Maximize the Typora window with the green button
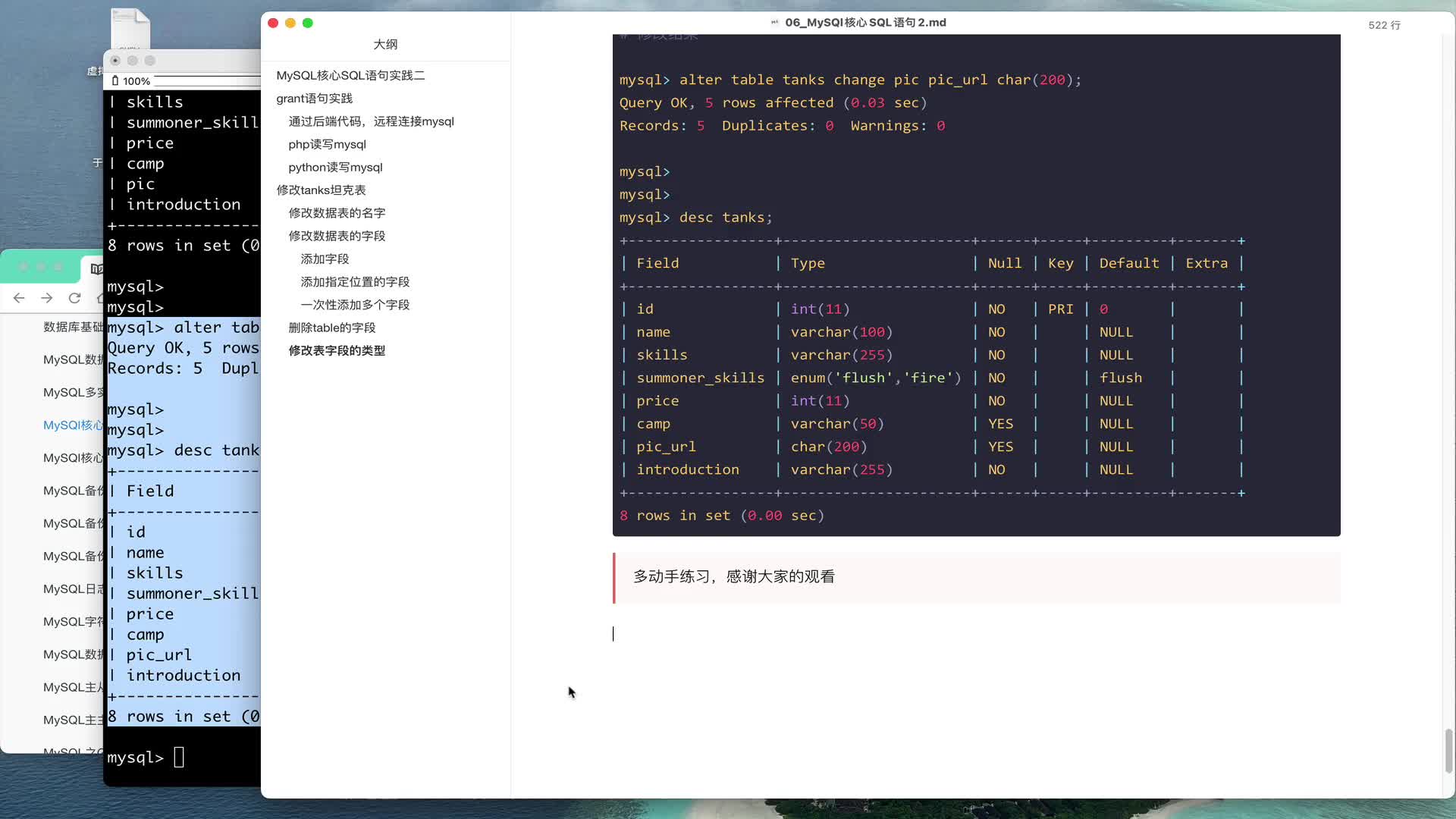The image size is (1456, 819). pos(308,23)
